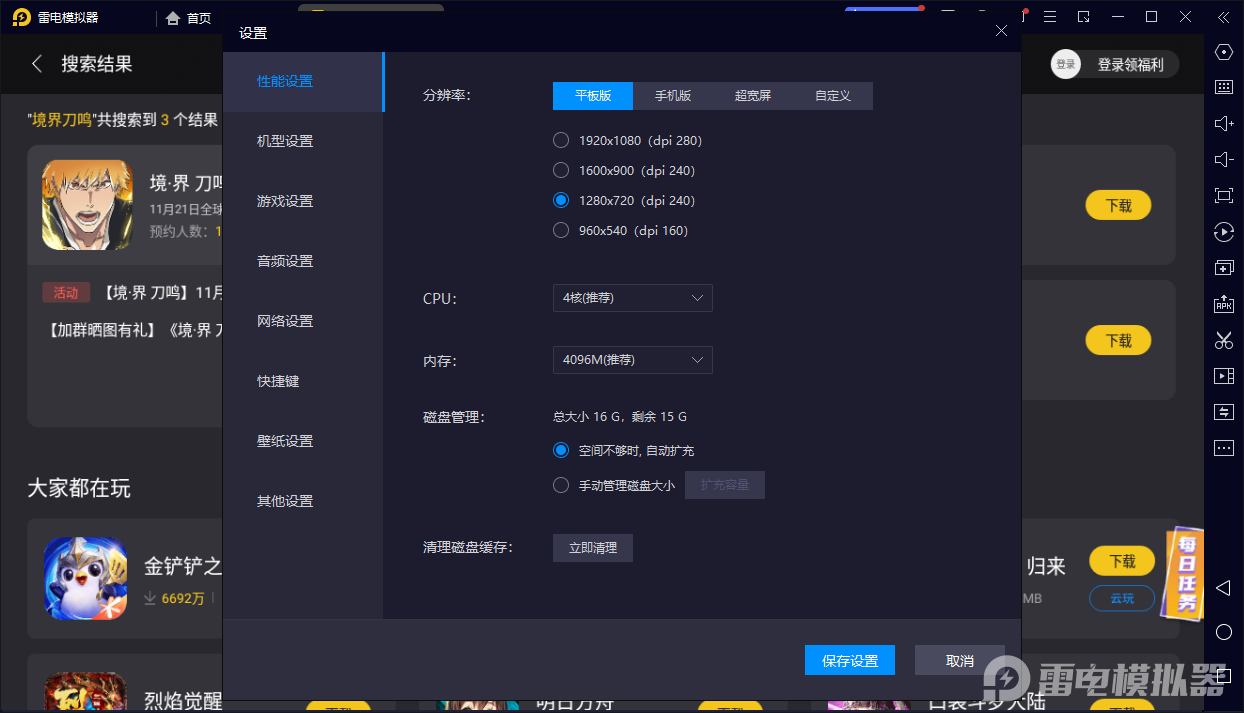The width and height of the screenshot is (1244, 713).
Task: Toggle fullscreen mode icon
Action: 1223,195
